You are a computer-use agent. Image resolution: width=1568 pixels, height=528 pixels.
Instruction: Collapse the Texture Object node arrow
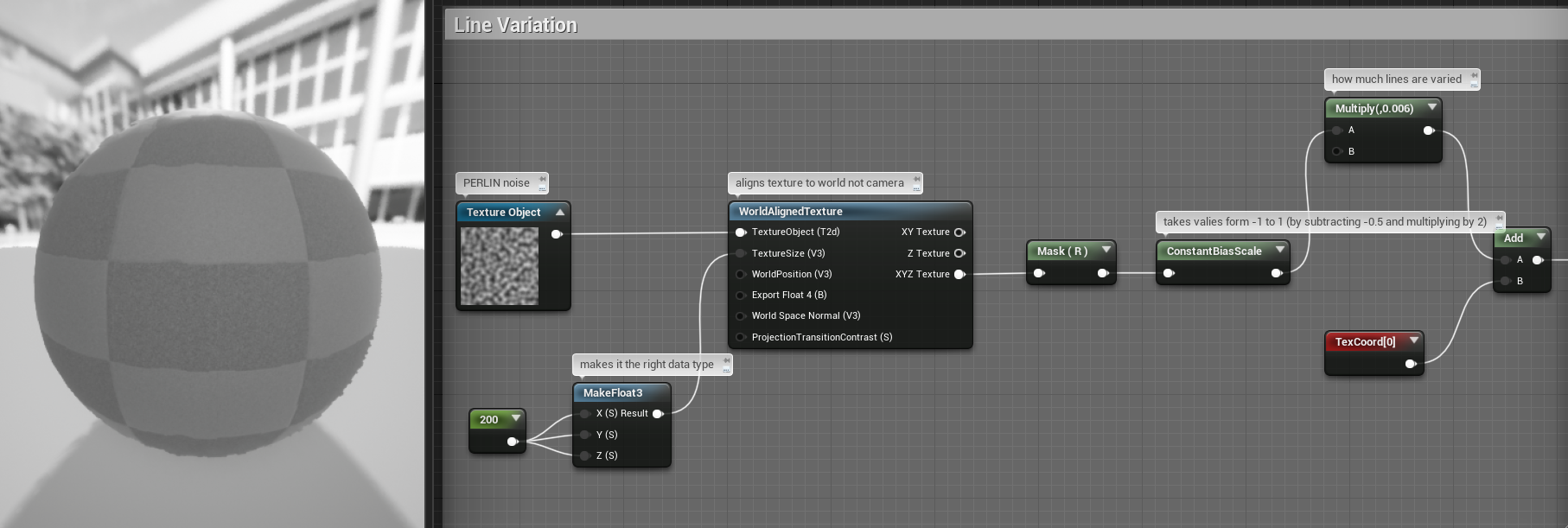coord(560,212)
